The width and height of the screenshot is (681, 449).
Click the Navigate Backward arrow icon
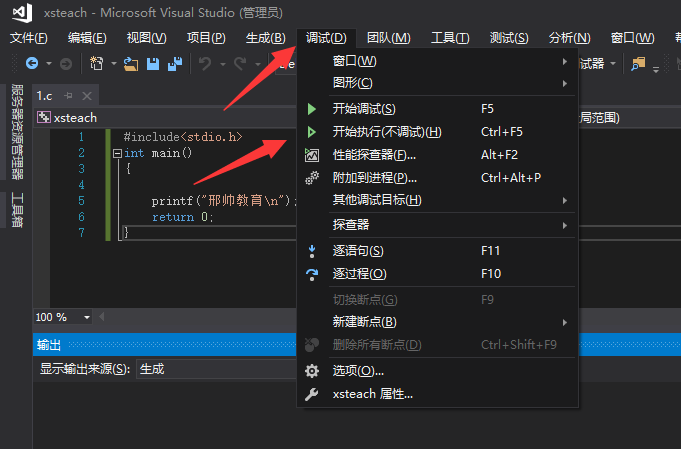click(31, 63)
